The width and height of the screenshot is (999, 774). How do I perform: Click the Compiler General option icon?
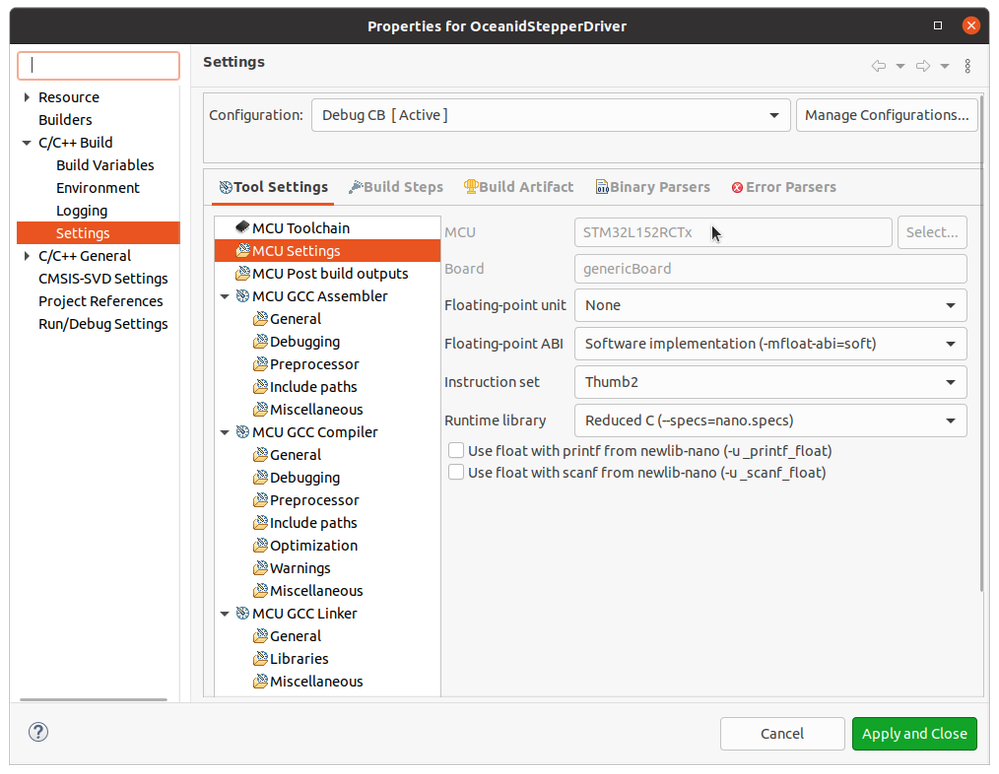pyautogui.click(x=260, y=455)
